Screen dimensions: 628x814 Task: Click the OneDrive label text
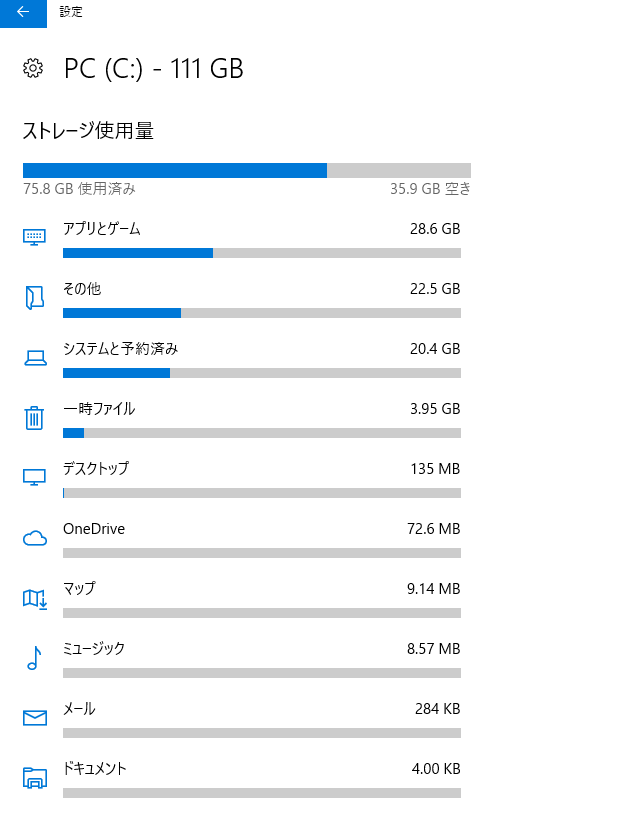(94, 528)
